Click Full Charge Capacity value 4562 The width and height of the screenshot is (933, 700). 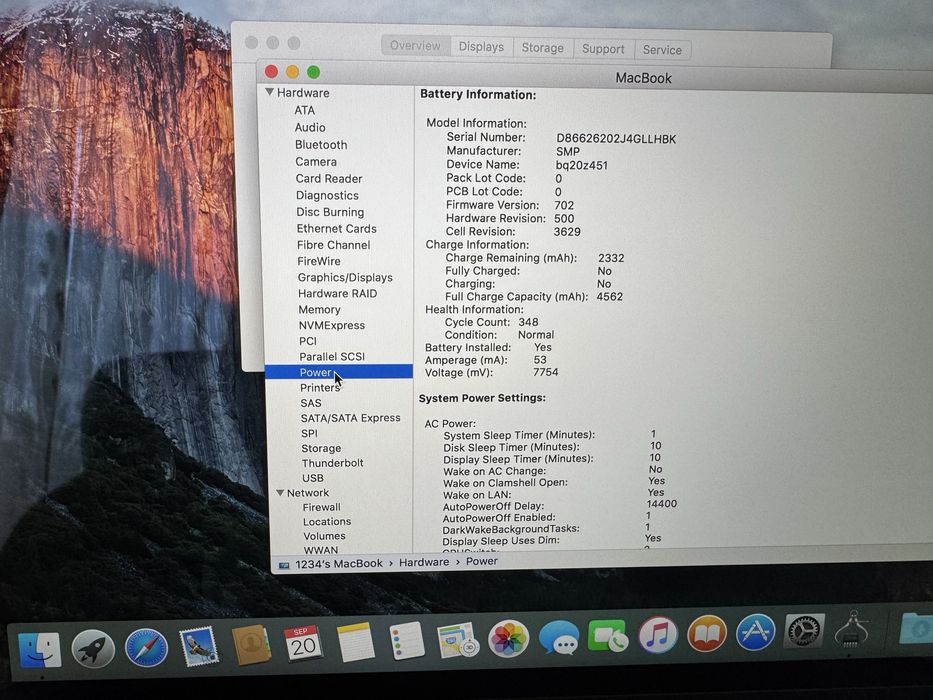point(610,296)
